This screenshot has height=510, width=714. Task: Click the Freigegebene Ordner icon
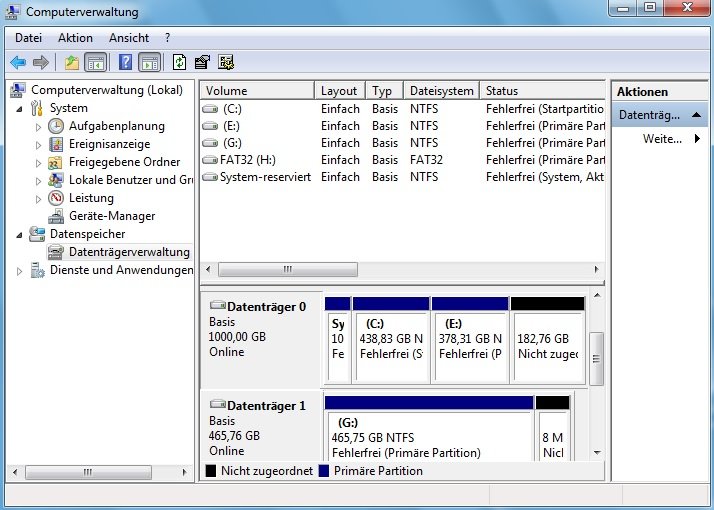(56, 162)
